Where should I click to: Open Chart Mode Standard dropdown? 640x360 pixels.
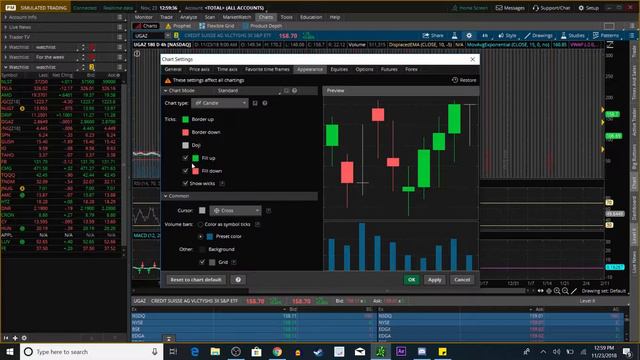(249, 91)
